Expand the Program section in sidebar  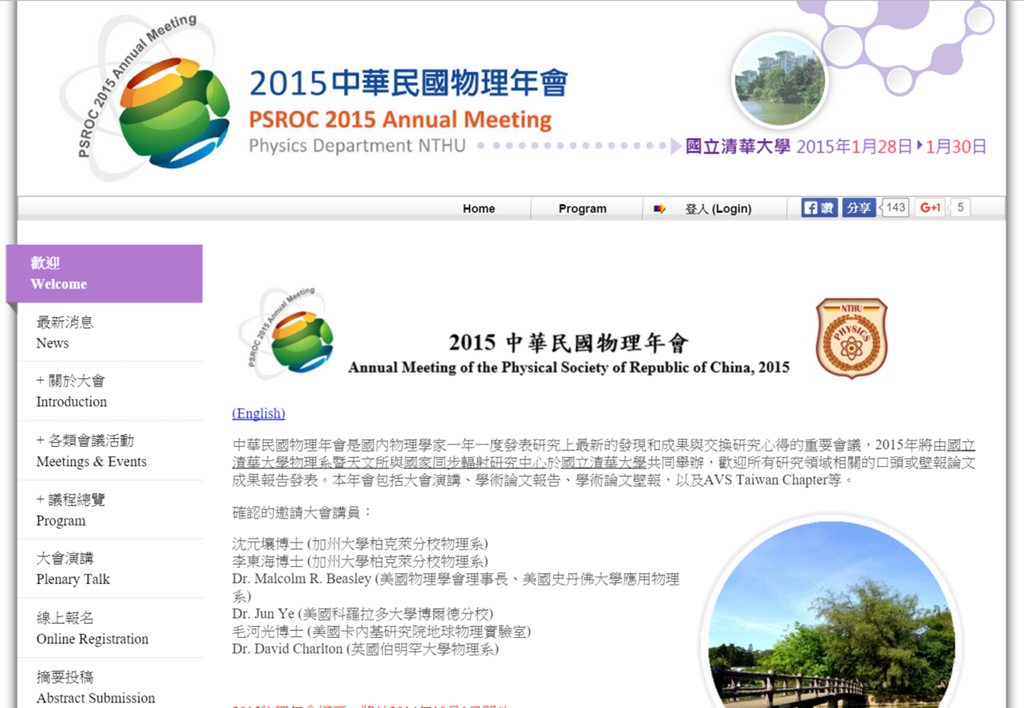(x=70, y=510)
